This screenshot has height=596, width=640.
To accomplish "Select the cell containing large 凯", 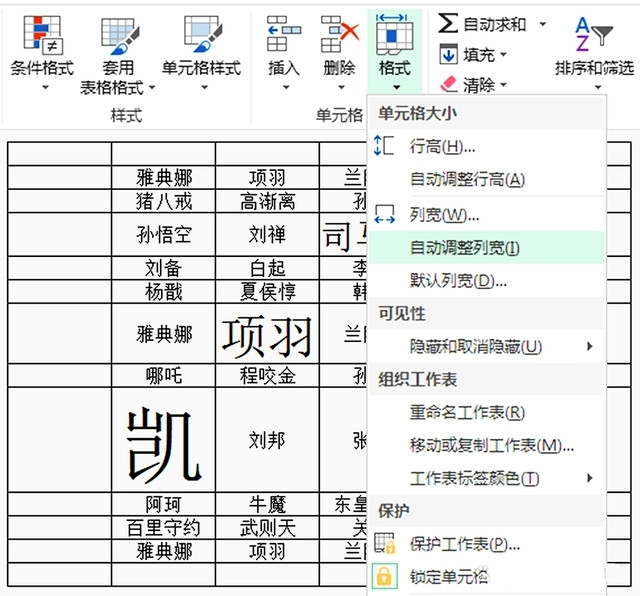I will point(163,439).
